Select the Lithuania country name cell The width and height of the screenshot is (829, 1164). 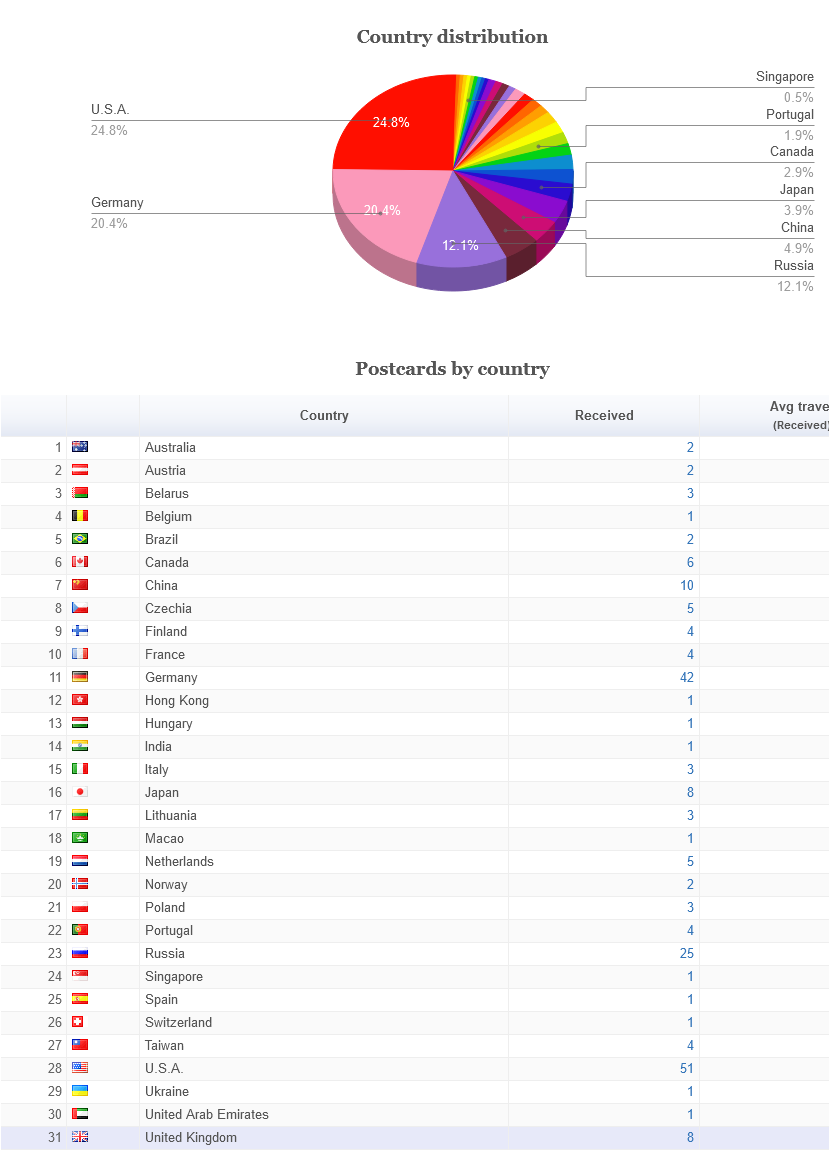324,815
